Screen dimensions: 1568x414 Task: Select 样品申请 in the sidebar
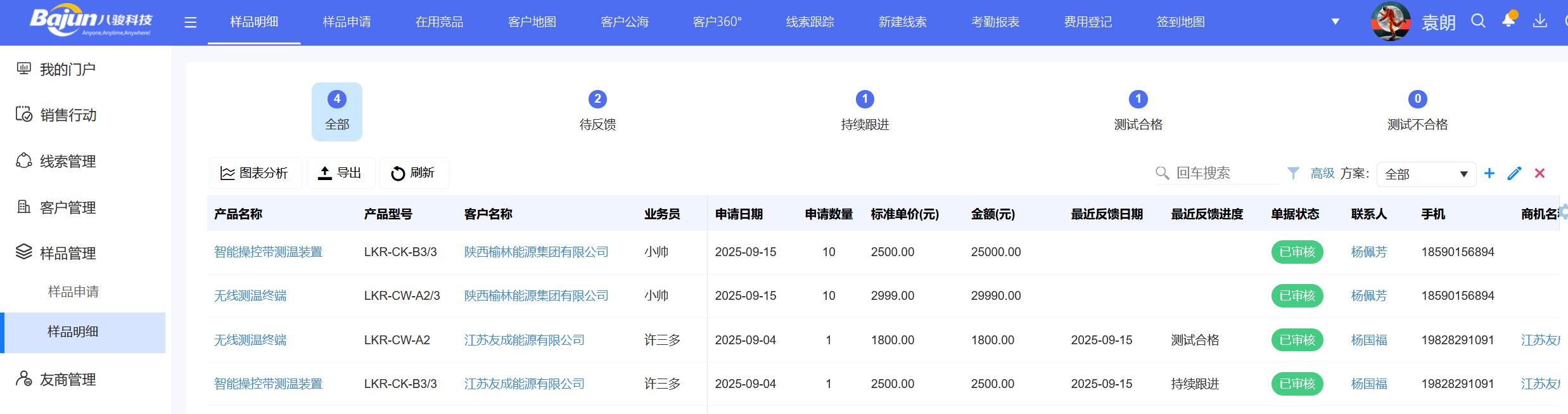73,292
